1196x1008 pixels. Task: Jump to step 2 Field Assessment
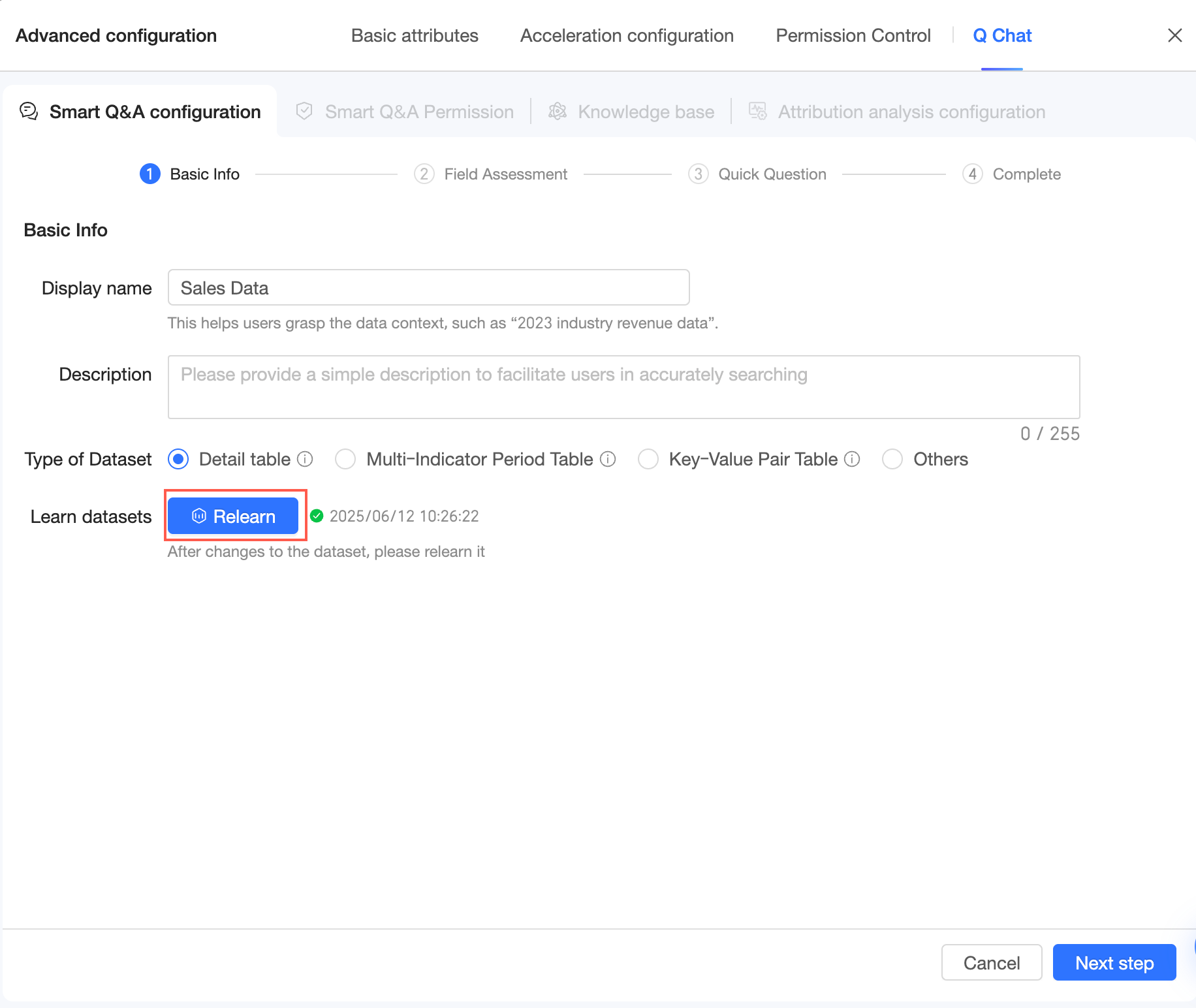click(491, 174)
